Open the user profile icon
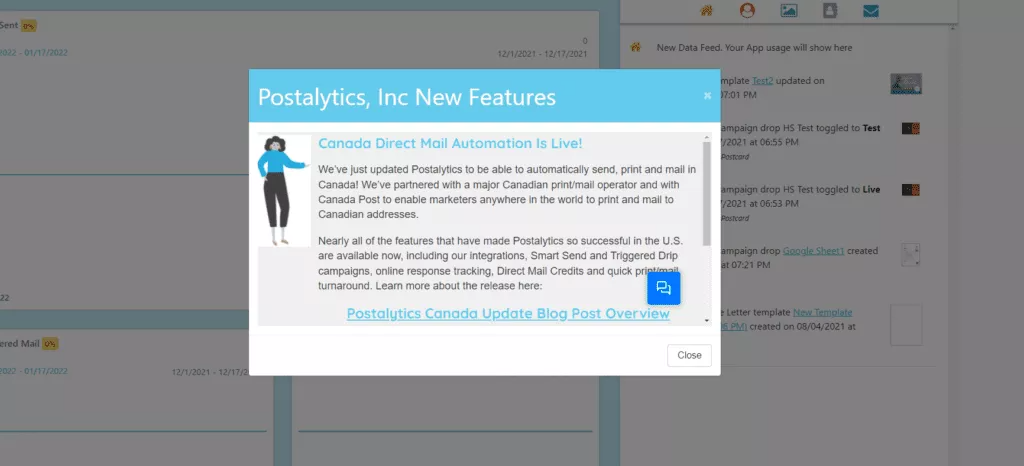The height and width of the screenshot is (466, 1024). pyautogui.click(x=747, y=10)
